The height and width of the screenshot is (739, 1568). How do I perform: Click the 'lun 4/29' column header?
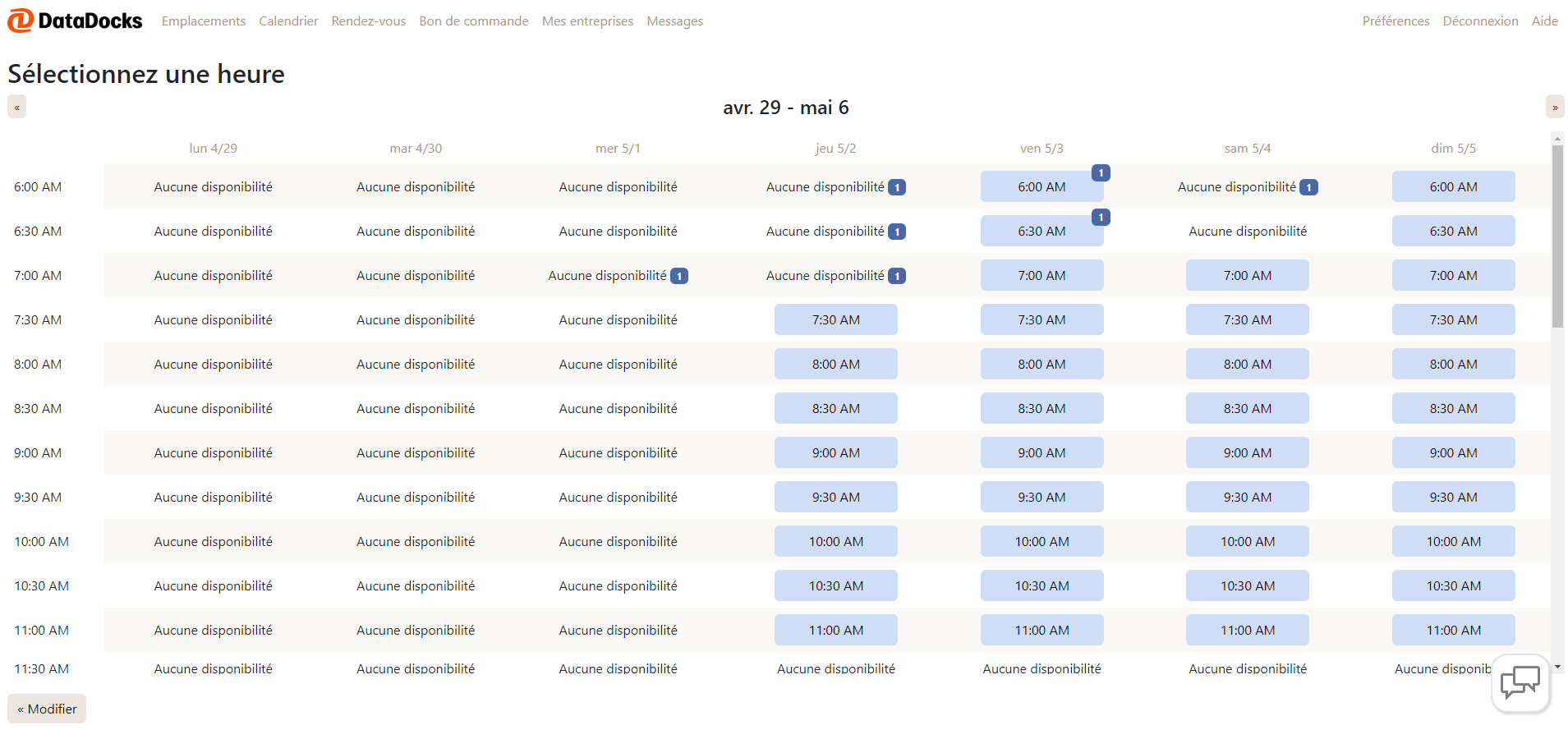pos(213,149)
